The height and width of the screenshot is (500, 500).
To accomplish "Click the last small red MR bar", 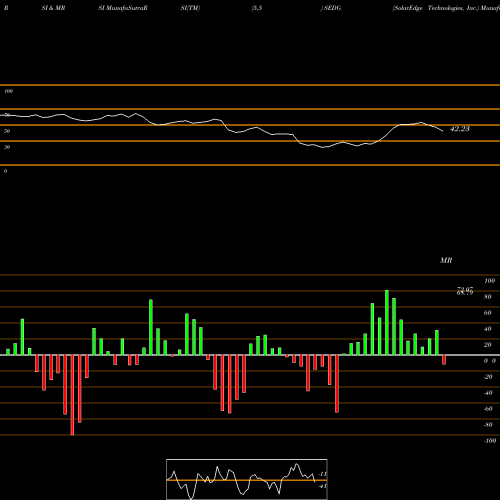I will pyautogui.click(x=444, y=360).
